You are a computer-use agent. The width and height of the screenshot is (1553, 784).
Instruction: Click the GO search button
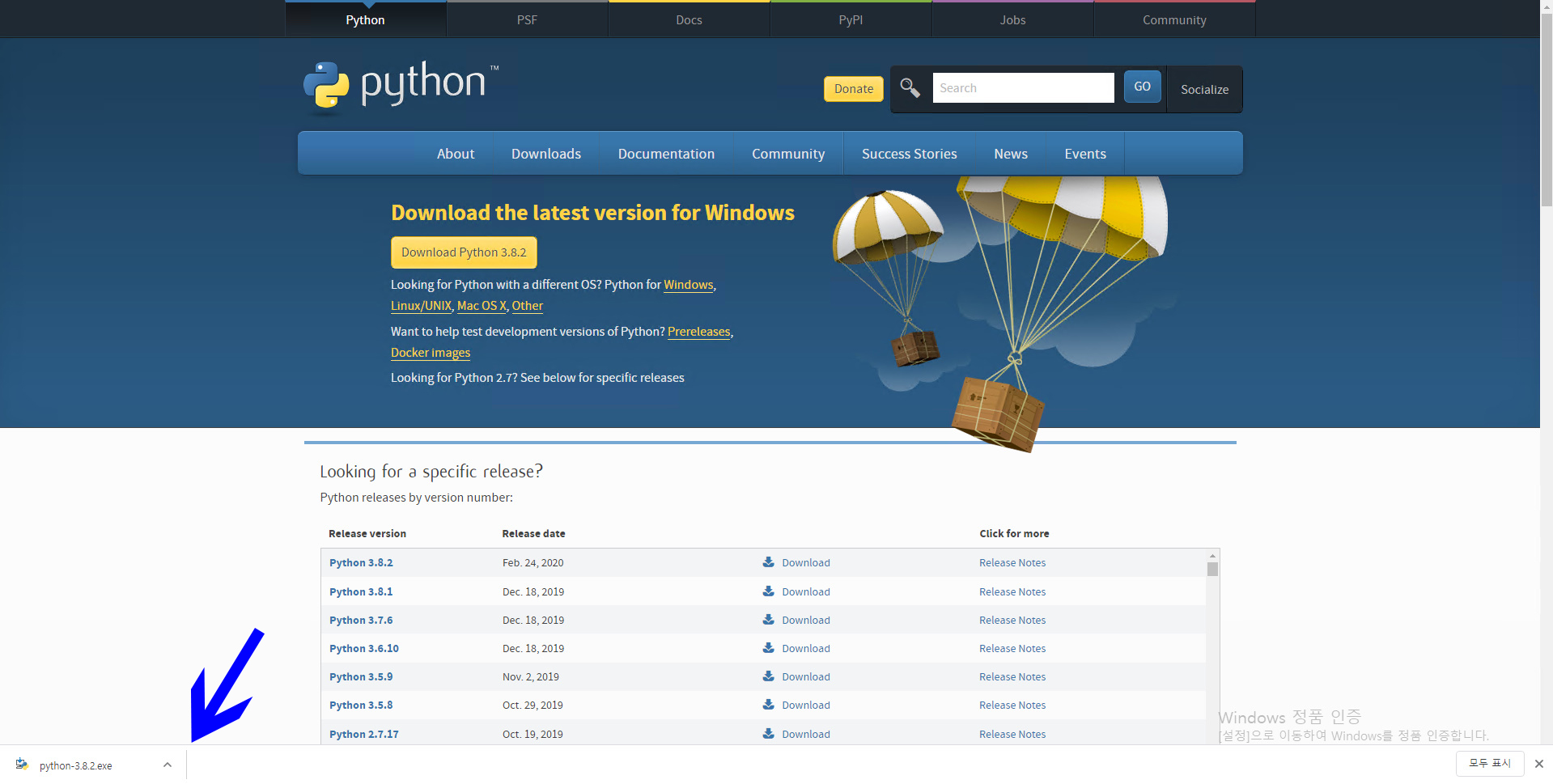1142,87
